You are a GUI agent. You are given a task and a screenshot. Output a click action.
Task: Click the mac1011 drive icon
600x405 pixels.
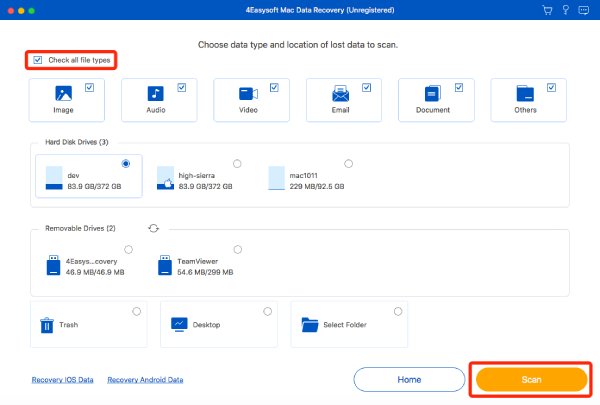[x=276, y=178]
